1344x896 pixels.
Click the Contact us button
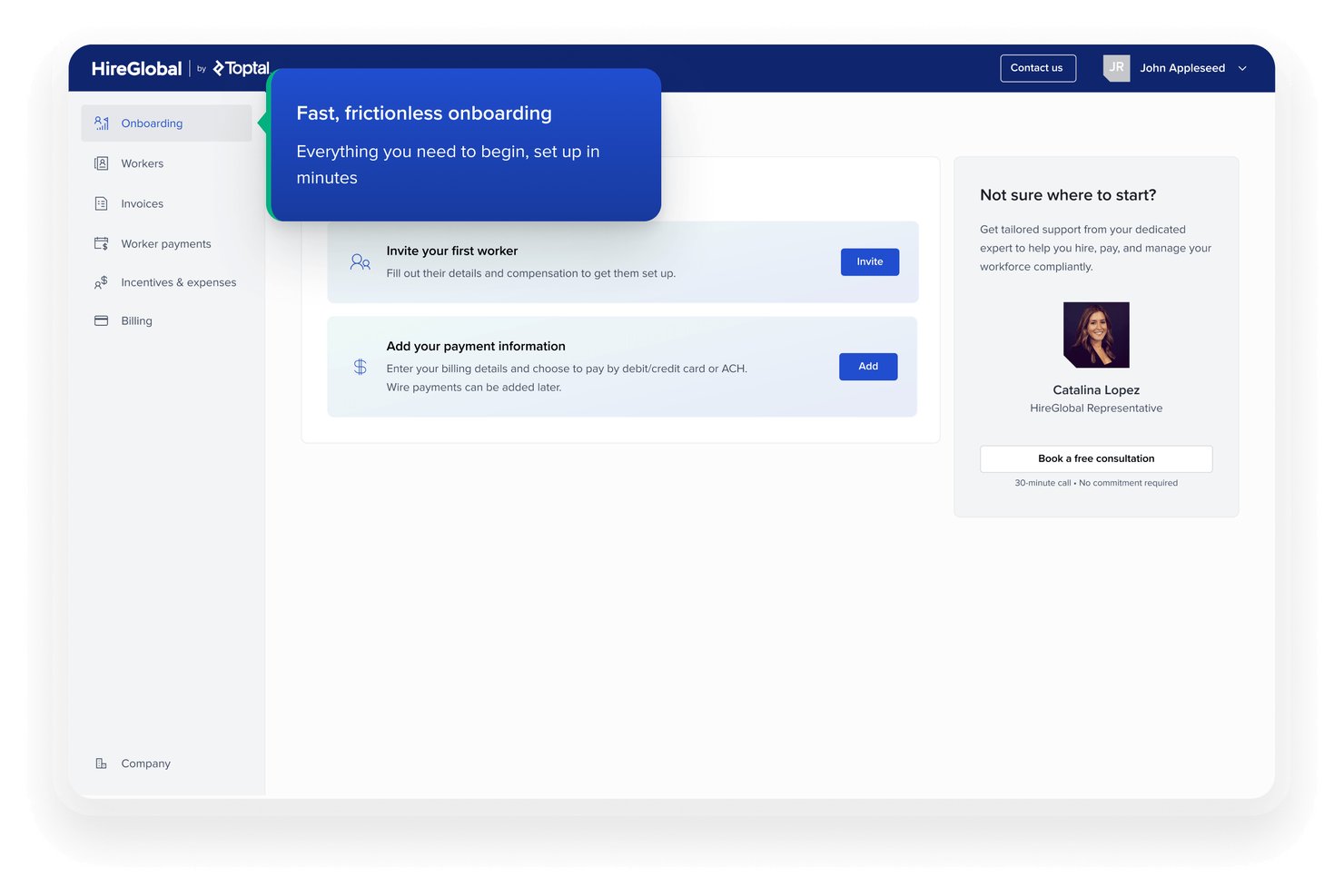[x=1038, y=68]
